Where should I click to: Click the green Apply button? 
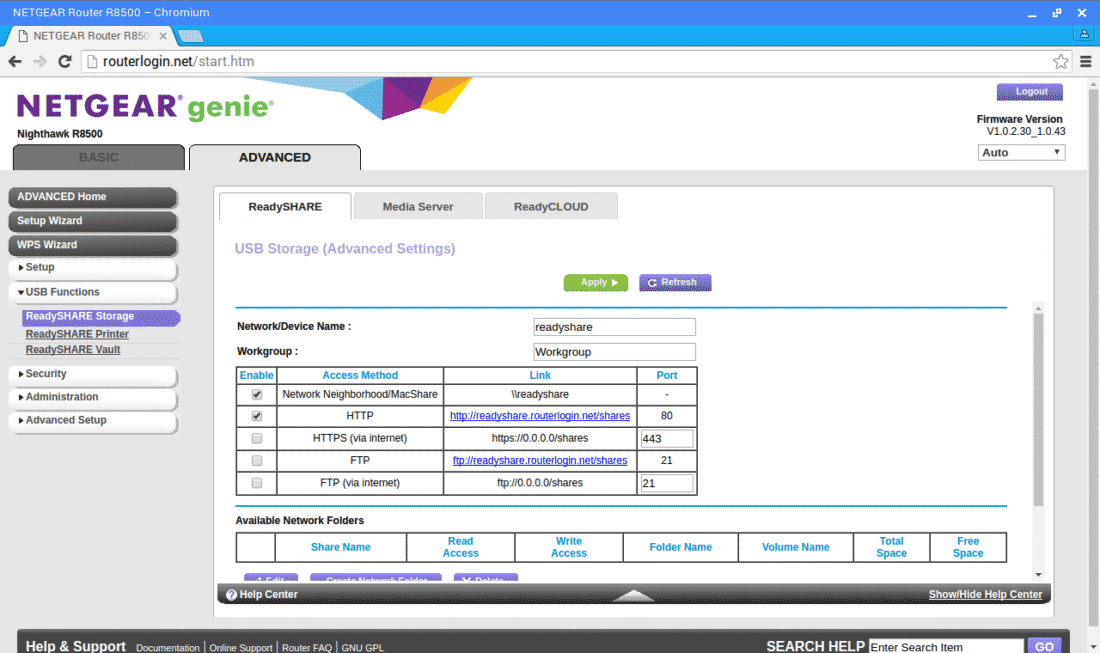(596, 283)
